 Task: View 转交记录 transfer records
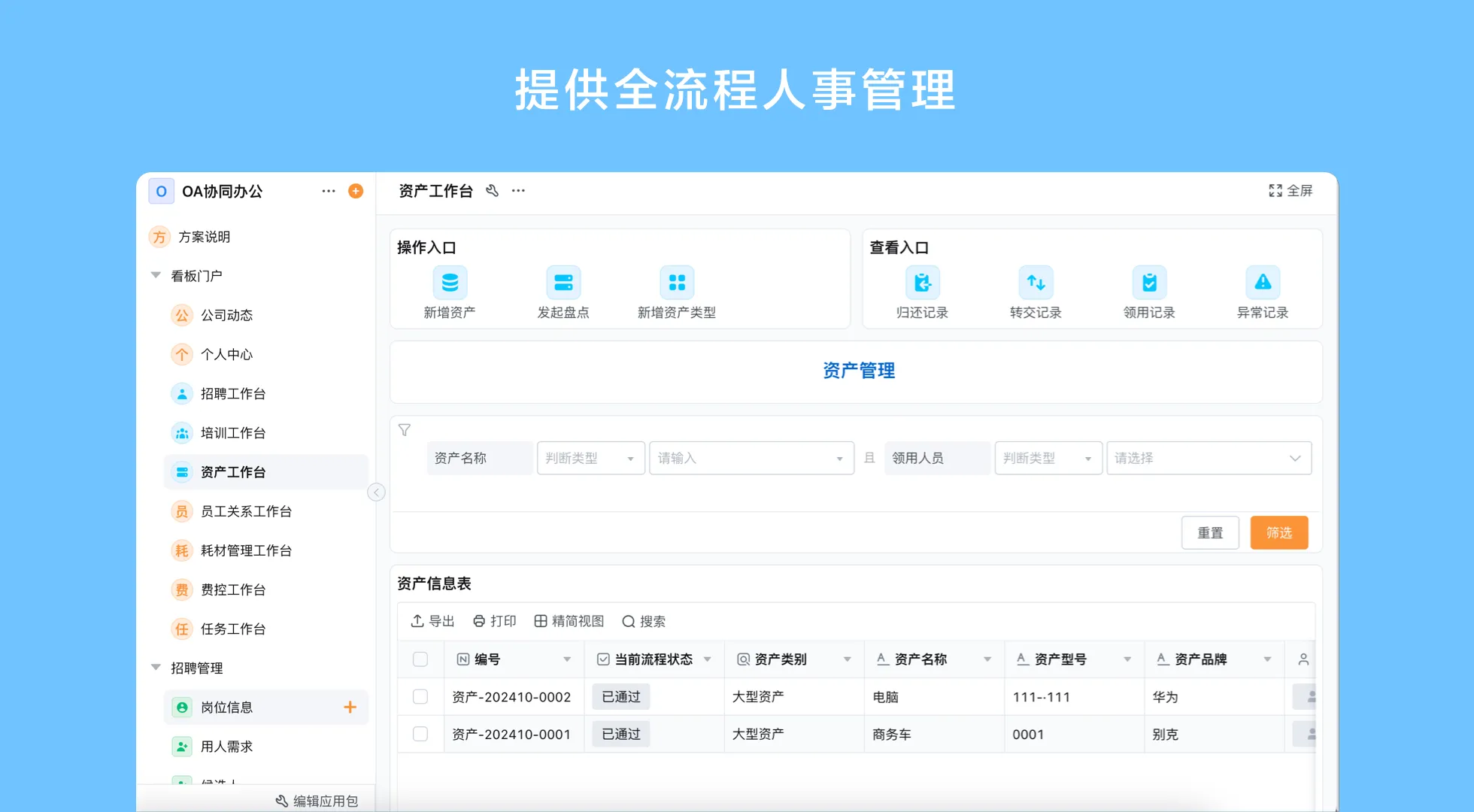coord(1036,283)
